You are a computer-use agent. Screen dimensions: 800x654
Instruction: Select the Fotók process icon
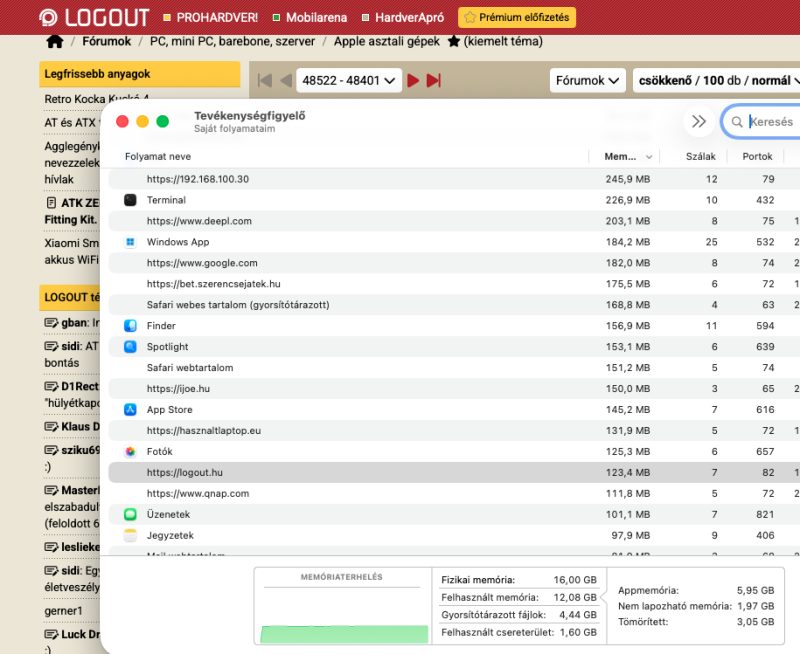click(x=130, y=451)
